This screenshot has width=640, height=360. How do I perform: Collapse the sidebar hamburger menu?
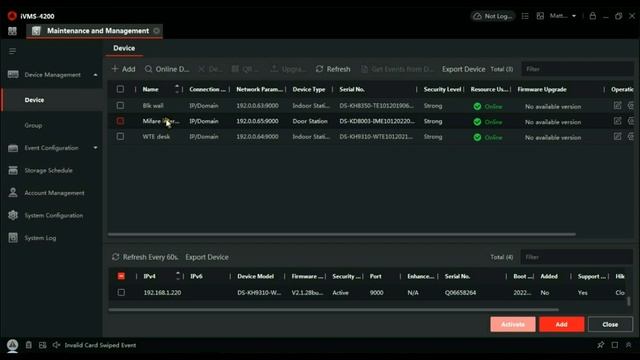tap(12, 51)
